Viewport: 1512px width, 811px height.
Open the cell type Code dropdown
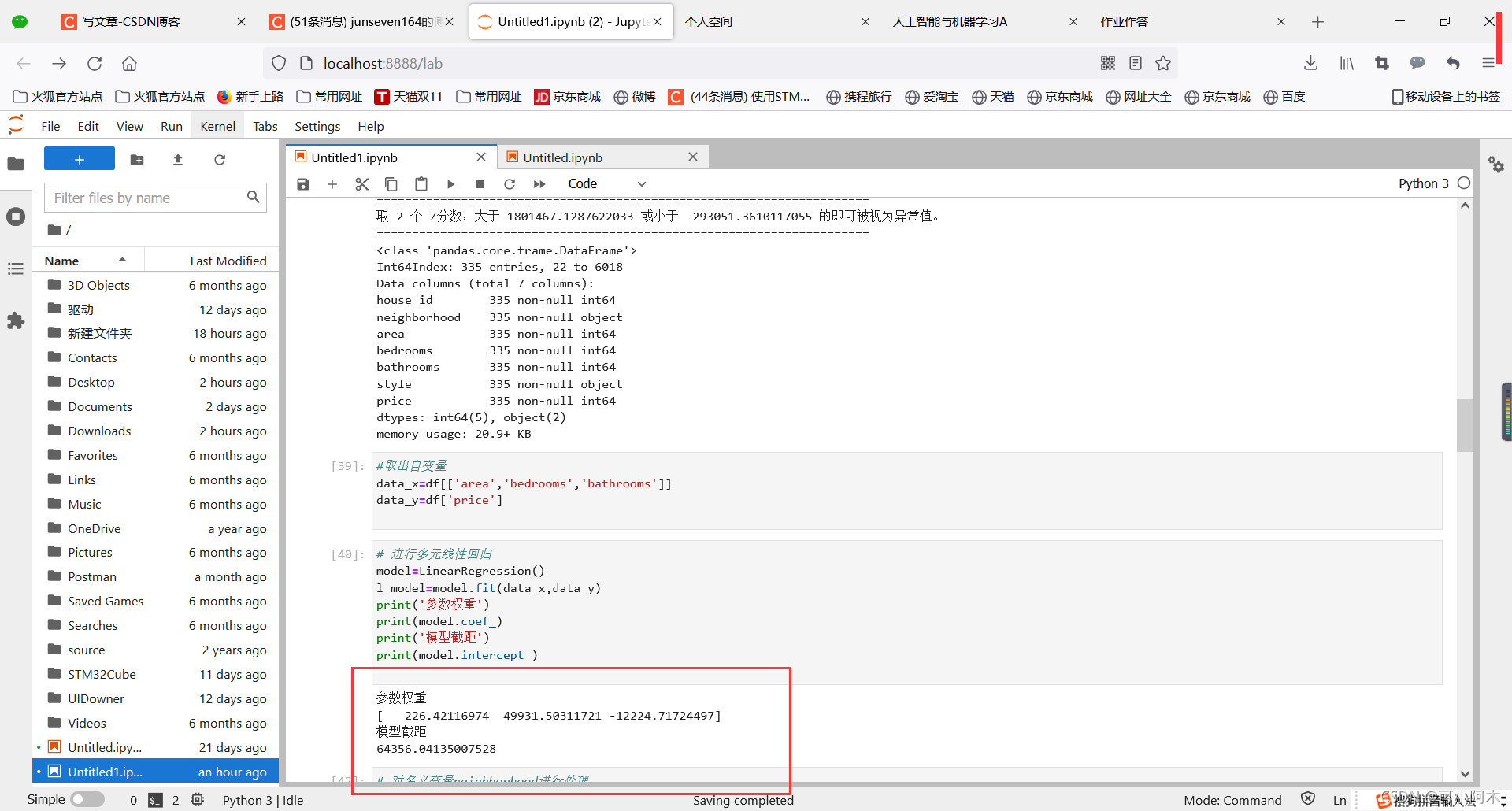pyautogui.click(x=606, y=184)
